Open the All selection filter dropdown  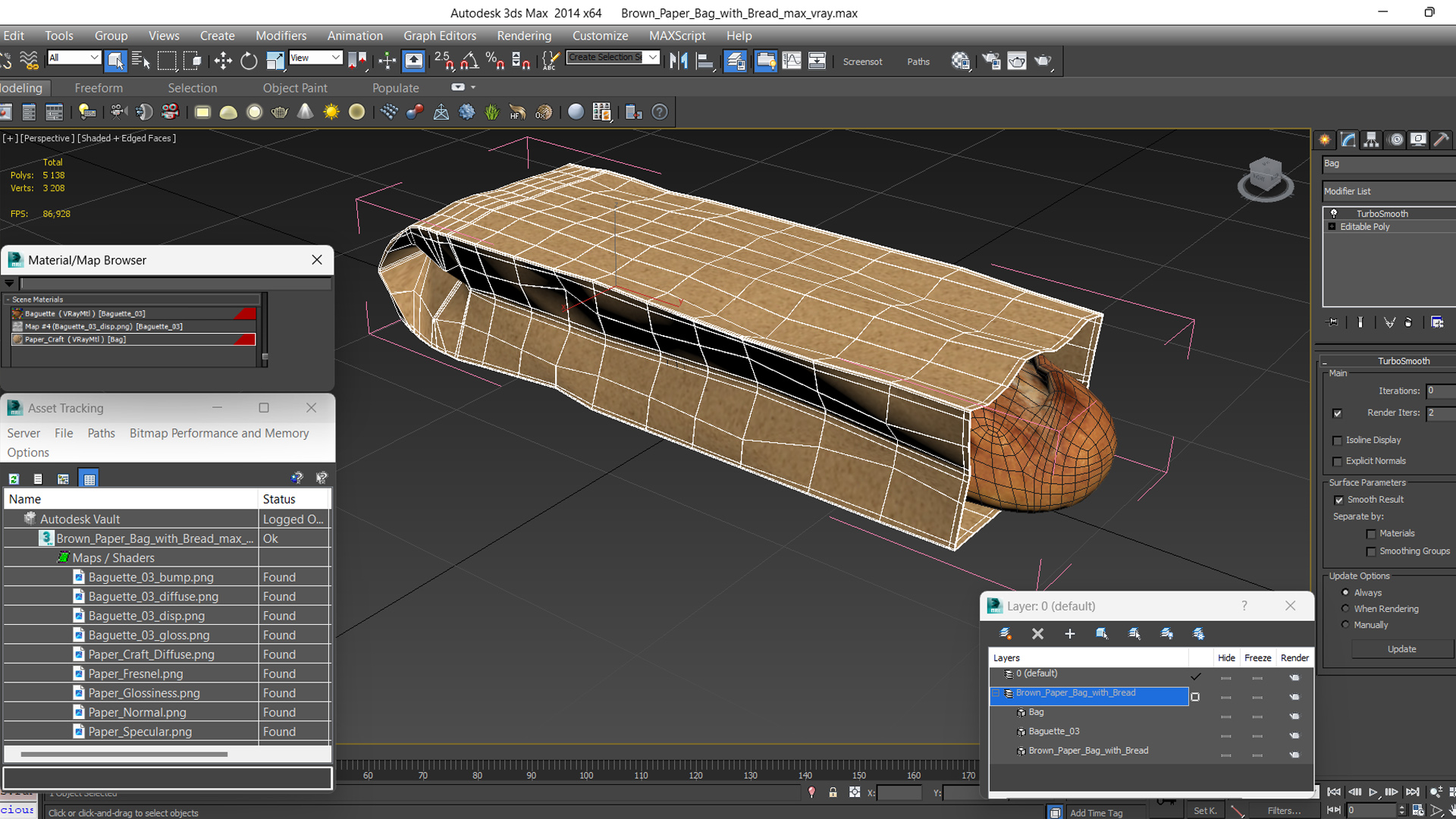click(74, 58)
